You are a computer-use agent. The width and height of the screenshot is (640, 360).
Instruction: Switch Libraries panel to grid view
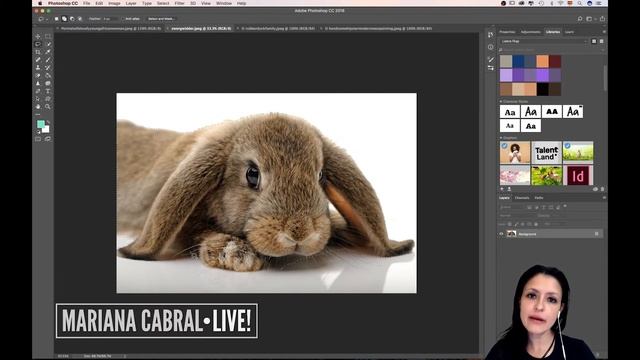[594, 41]
